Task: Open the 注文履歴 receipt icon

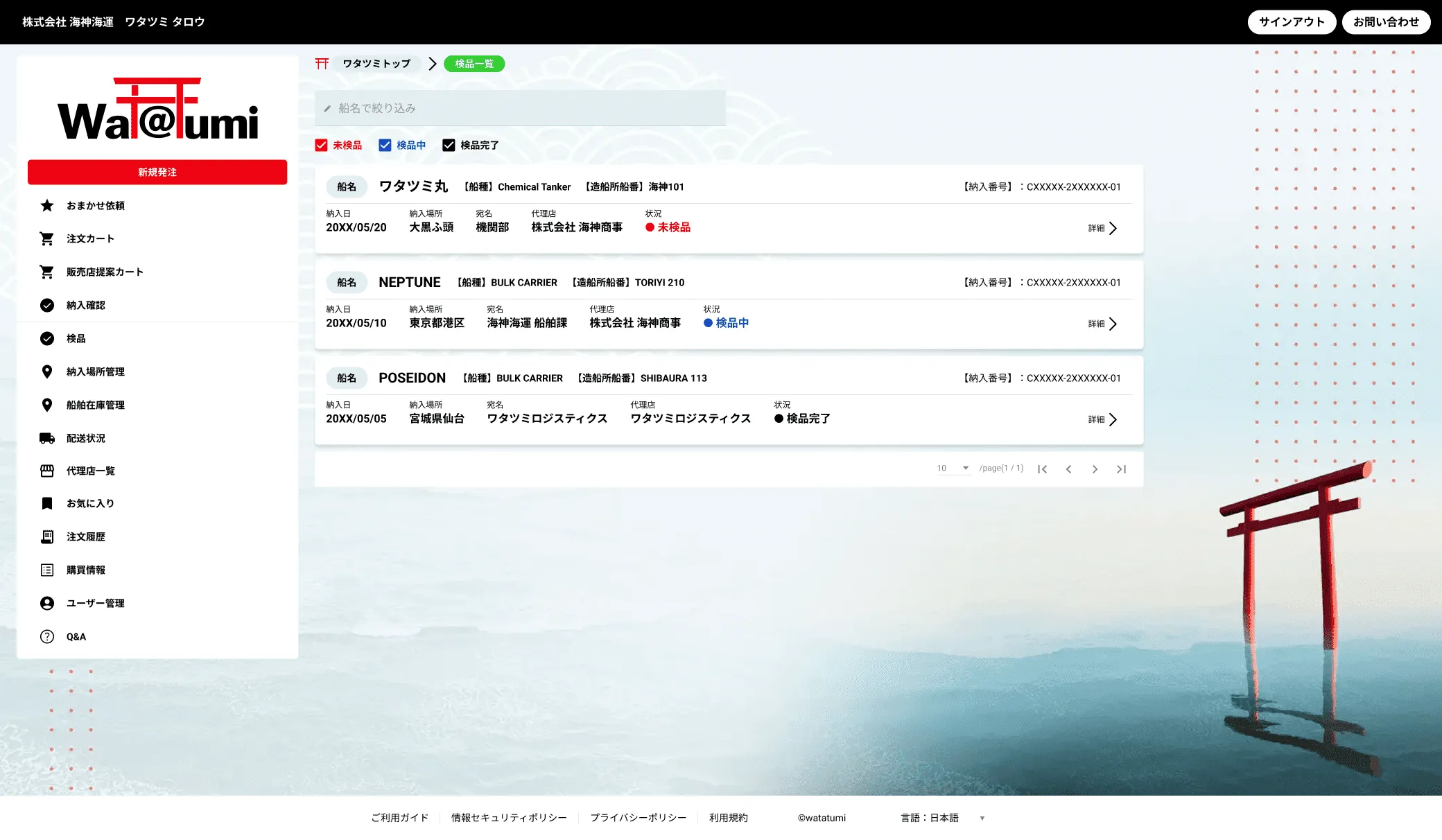Action: (x=46, y=537)
